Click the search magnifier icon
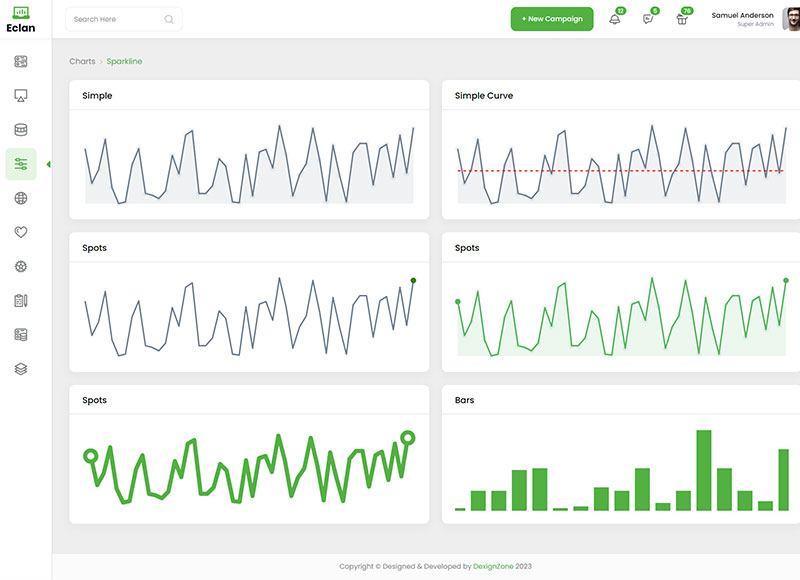 coord(168,19)
